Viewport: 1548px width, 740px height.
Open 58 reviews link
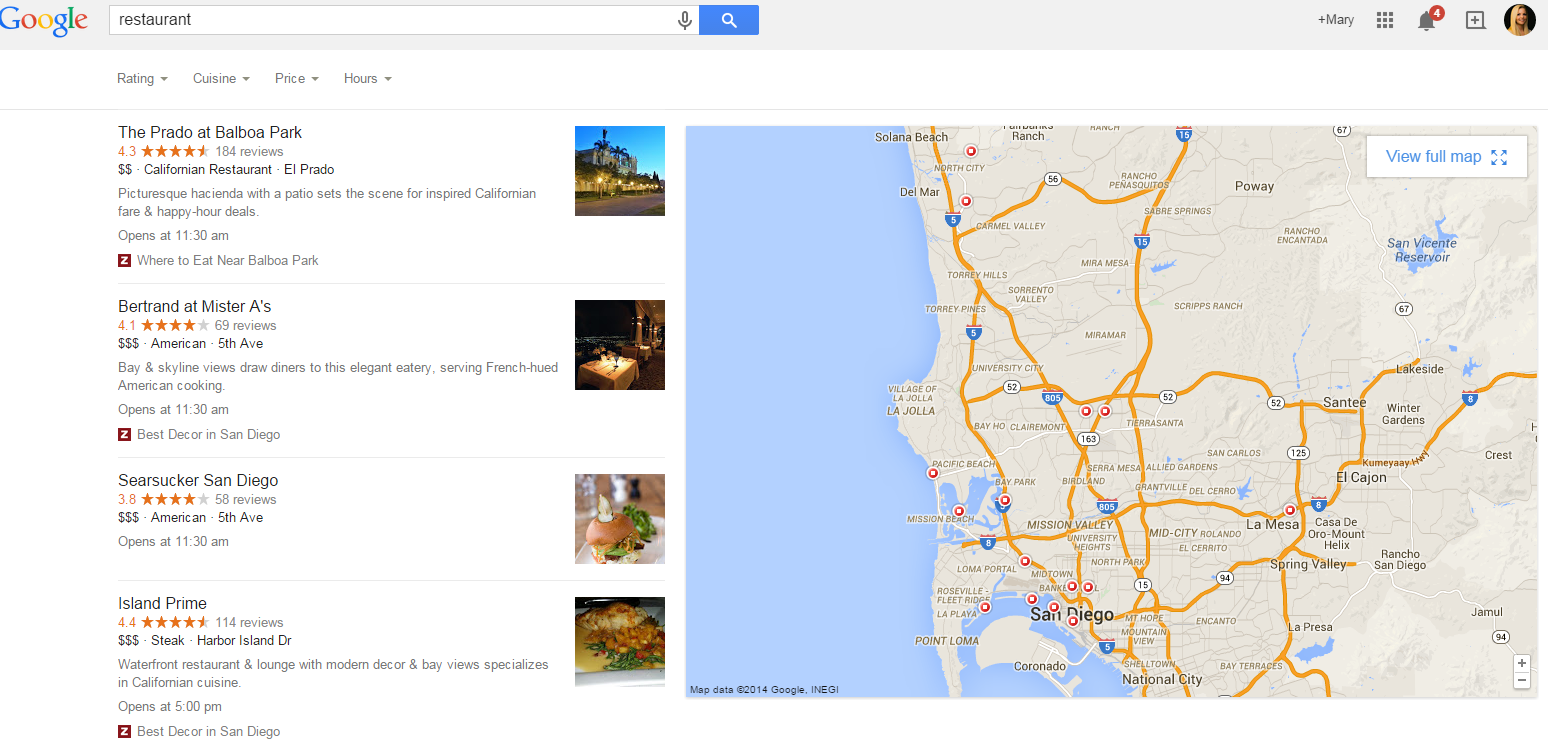(x=246, y=499)
